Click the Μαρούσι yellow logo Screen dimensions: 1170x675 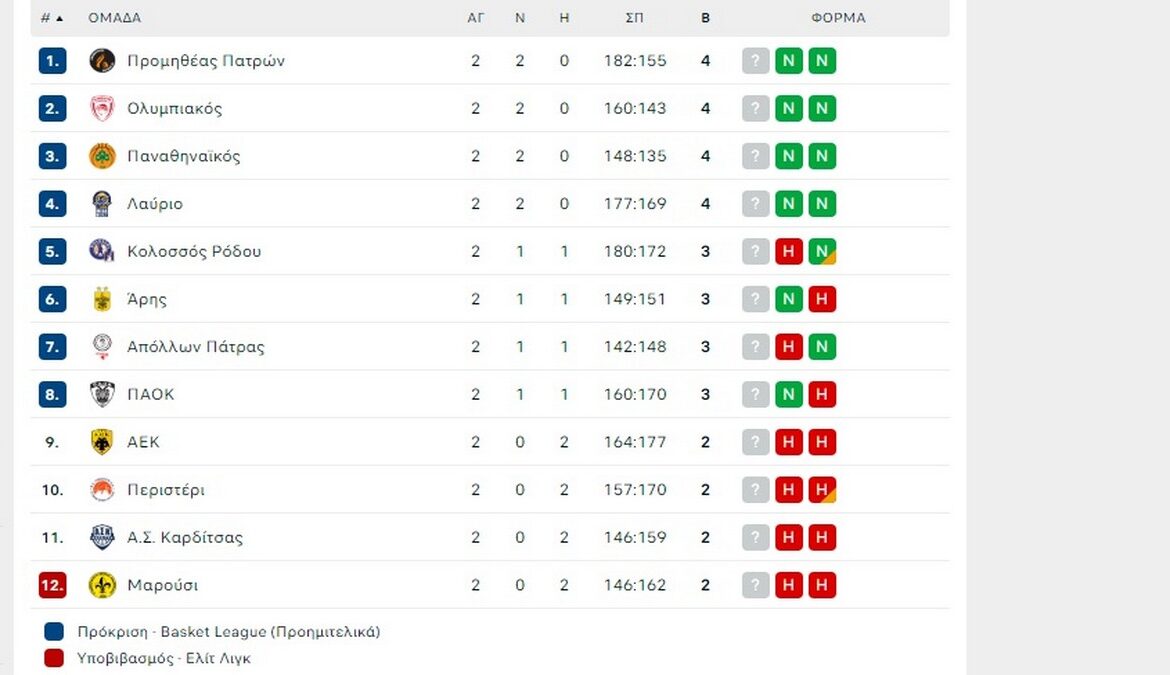coord(102,585)
